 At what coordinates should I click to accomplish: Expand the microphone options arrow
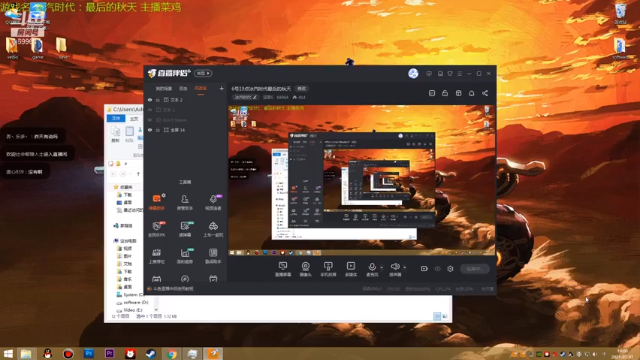point(382,268)
